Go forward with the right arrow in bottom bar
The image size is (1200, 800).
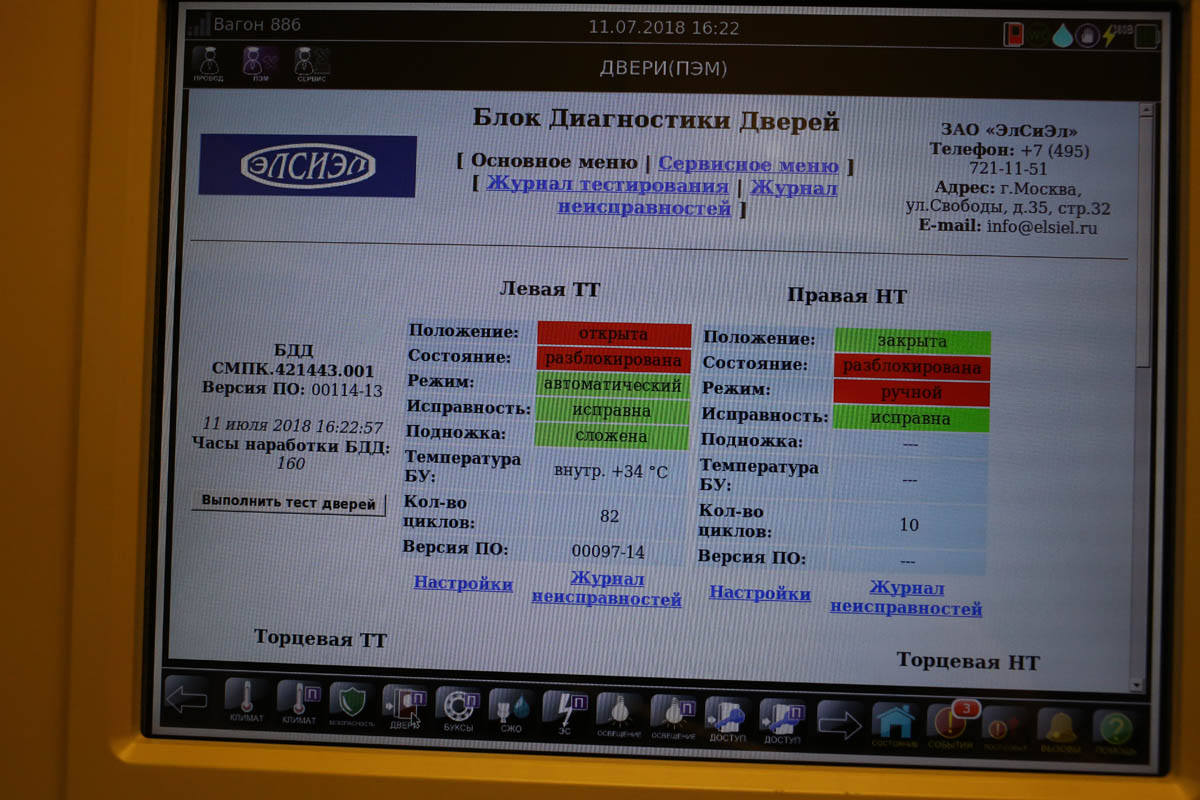point(840,720)
